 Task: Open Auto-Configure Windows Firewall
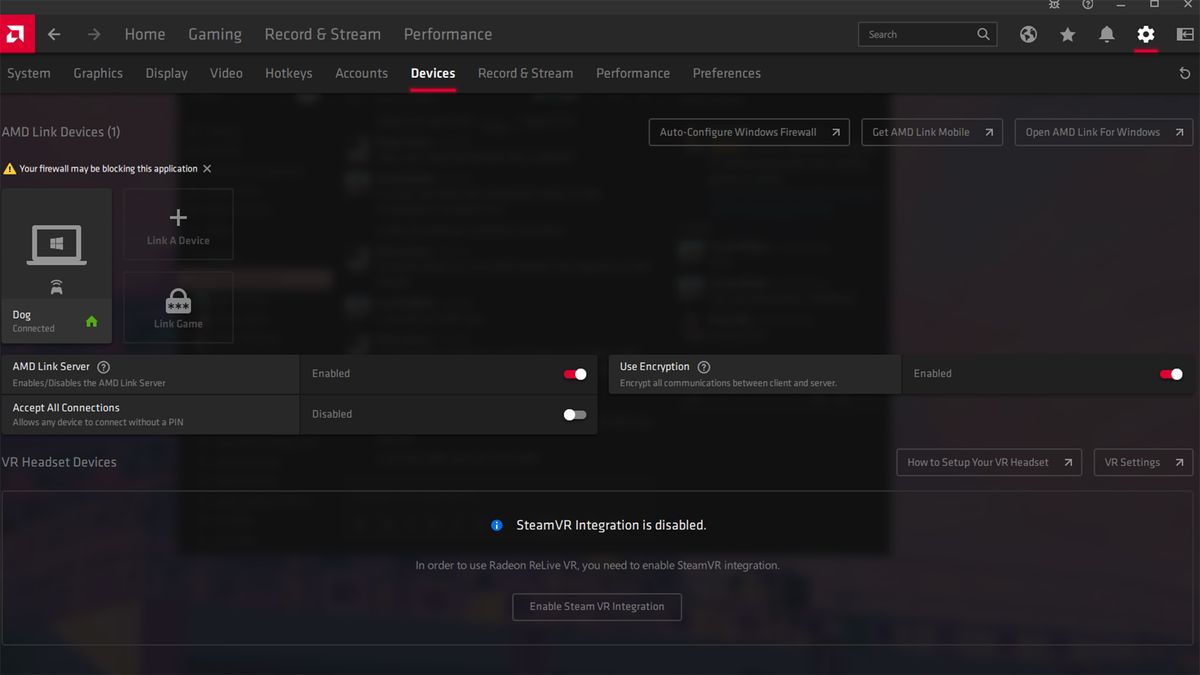click(749, 131)
